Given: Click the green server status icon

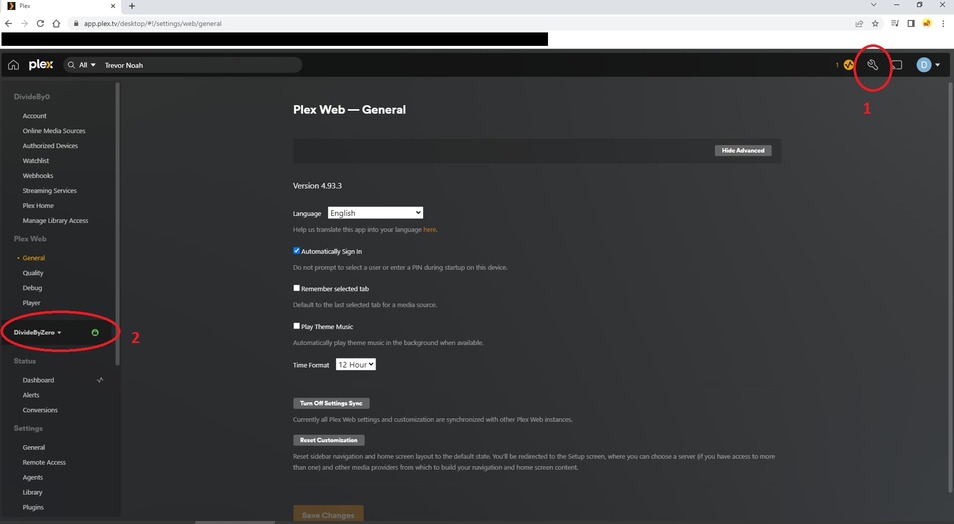Looking at the screenshot, I should [95, 332].
